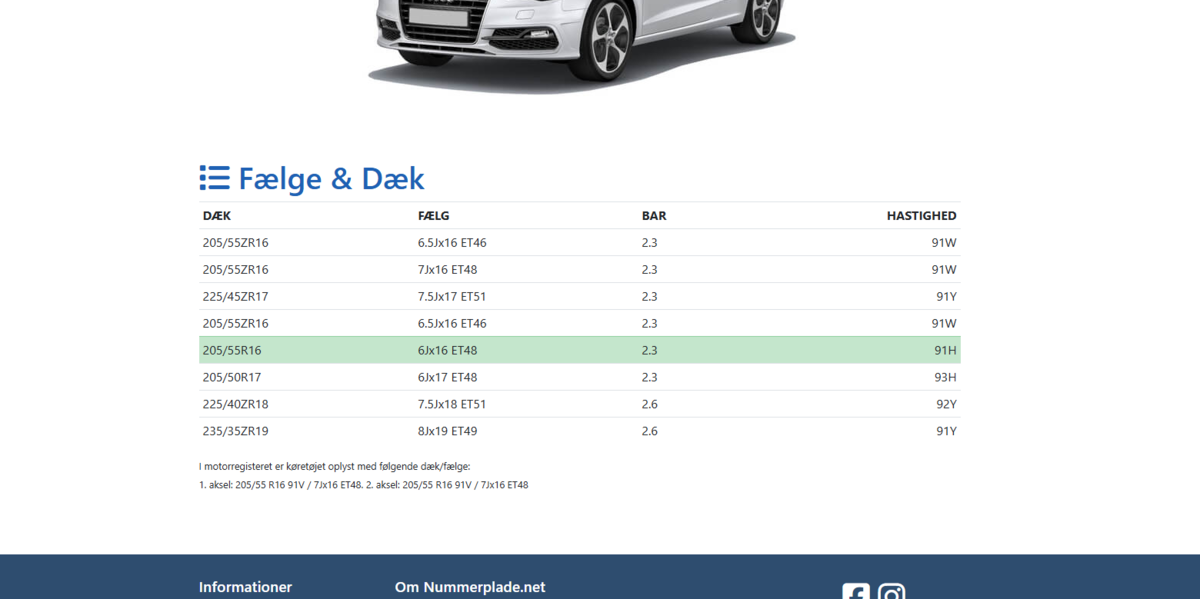This screenshot has height=599, width=1200.
Task: Open the Instagram profile icon
Action: (892, 592)
